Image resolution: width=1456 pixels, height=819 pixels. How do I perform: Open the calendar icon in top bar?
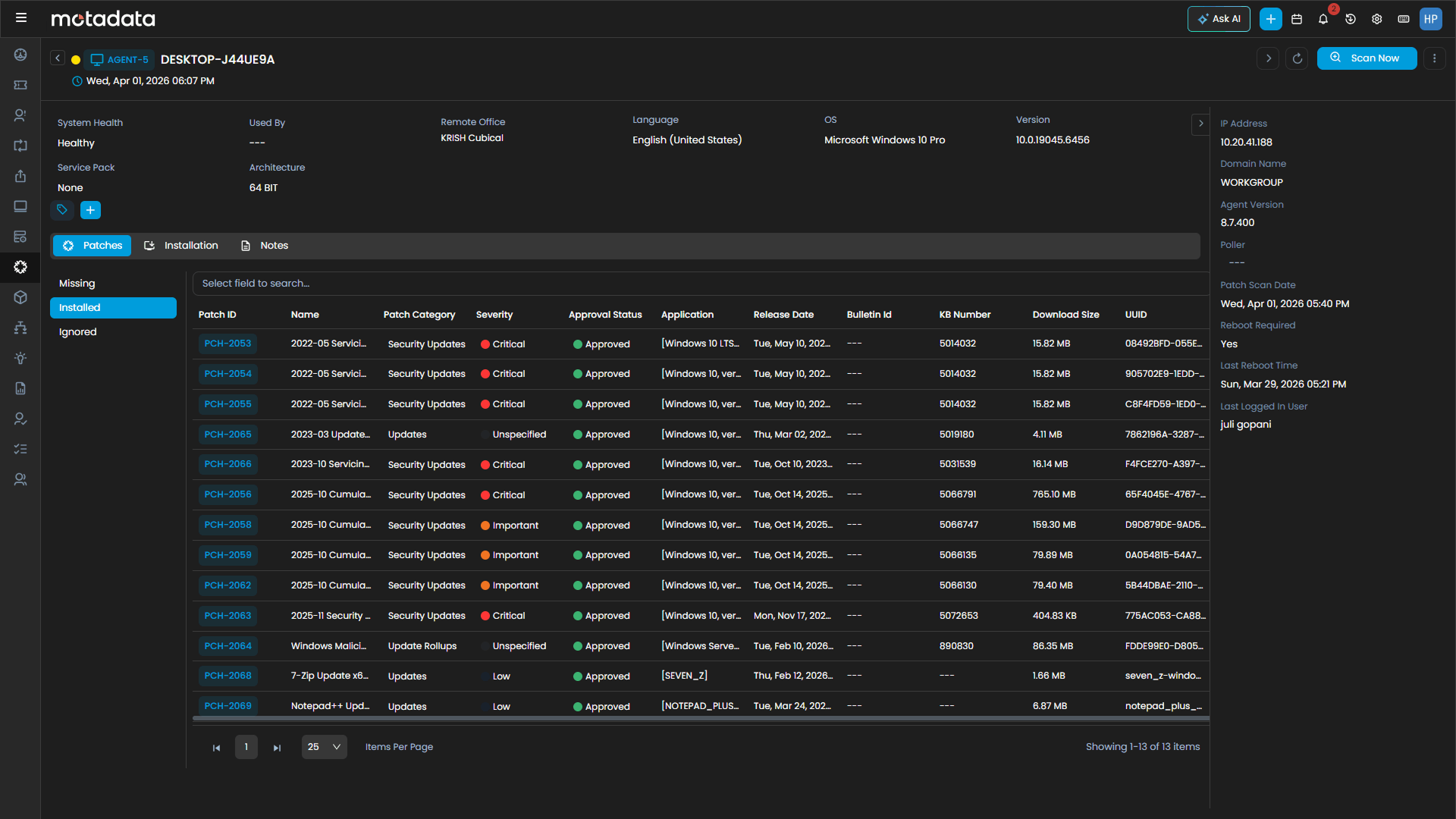(1297, 19)
